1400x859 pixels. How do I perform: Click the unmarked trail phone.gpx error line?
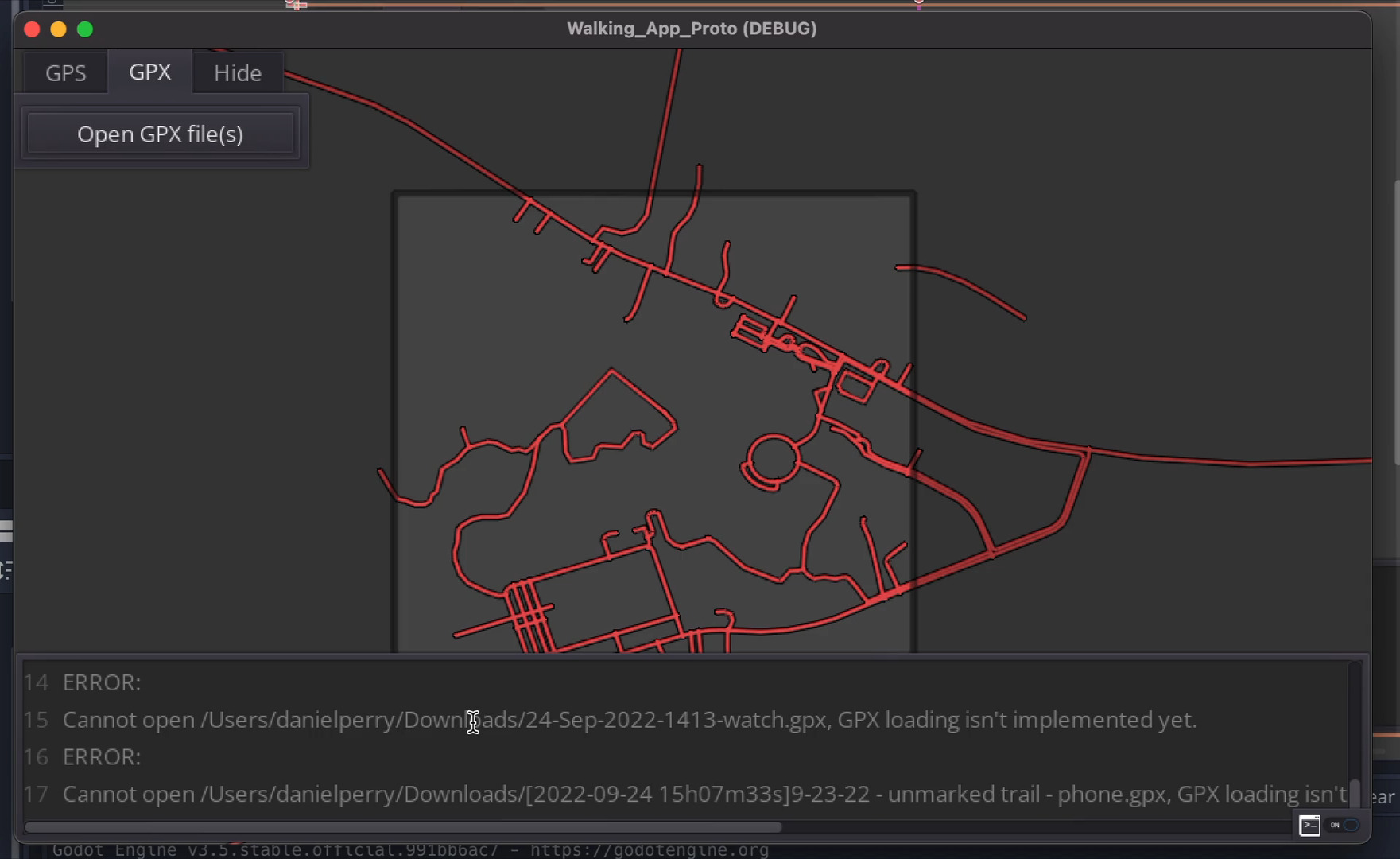pos(704,794)
